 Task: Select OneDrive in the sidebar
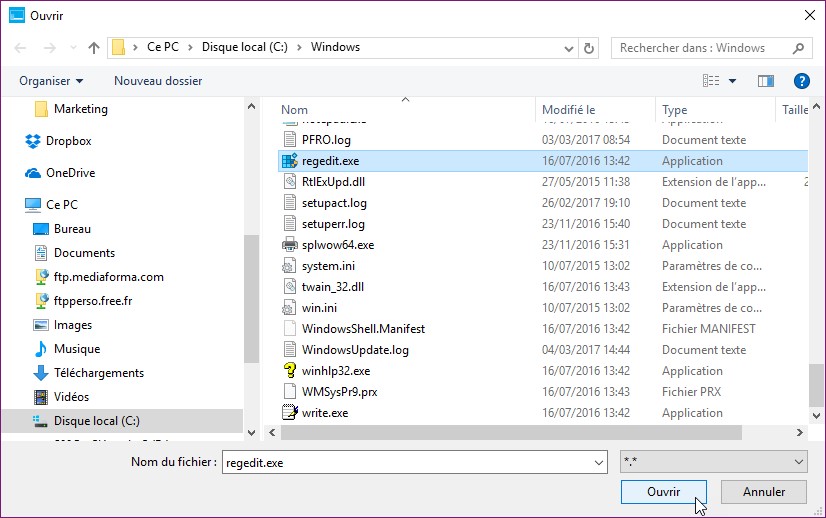tap(70, 173)
